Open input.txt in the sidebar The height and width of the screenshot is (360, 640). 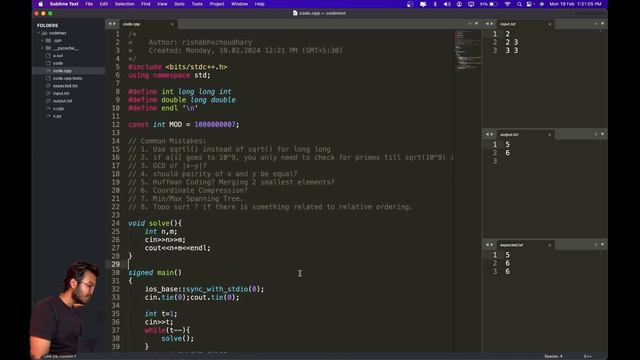(x=61, y=93)
